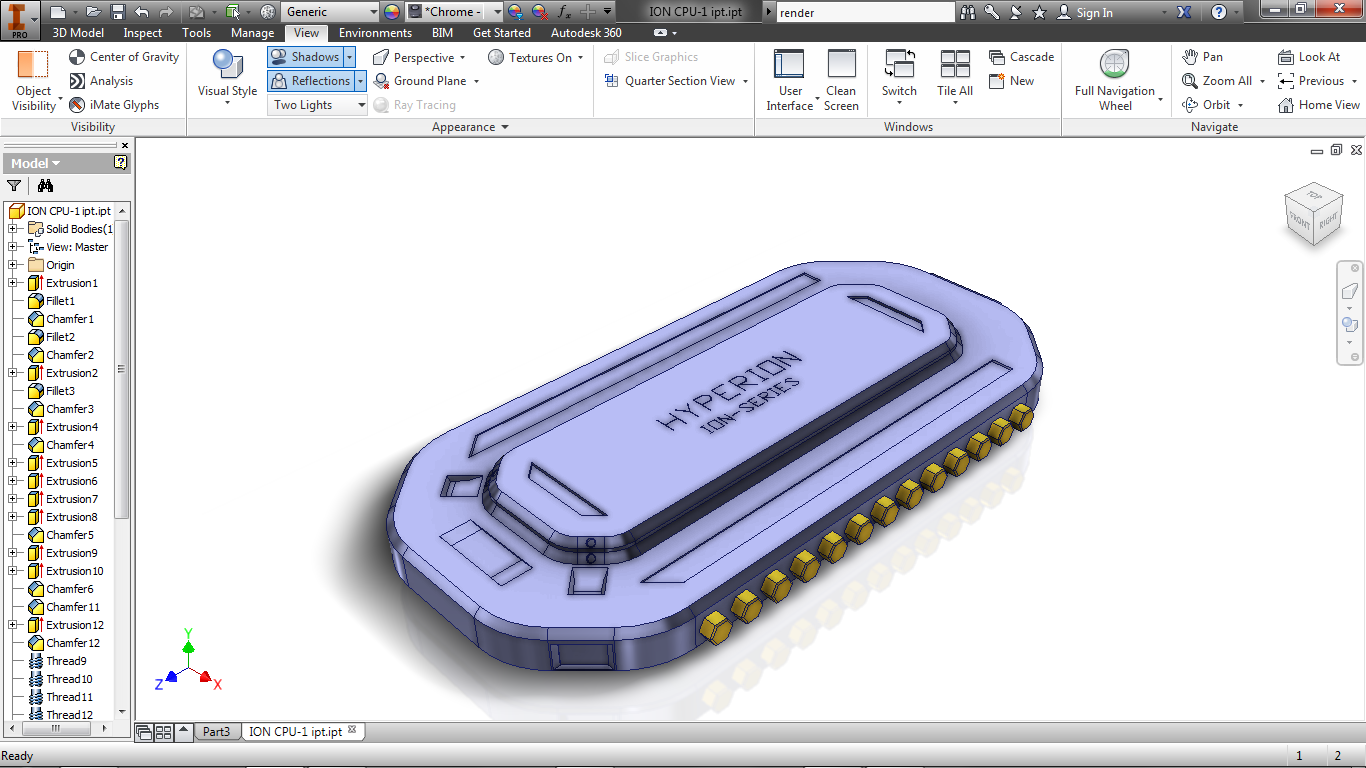This screenshot has height=768, width=1366.
Task: Click in the render search field
Action: 865,13
